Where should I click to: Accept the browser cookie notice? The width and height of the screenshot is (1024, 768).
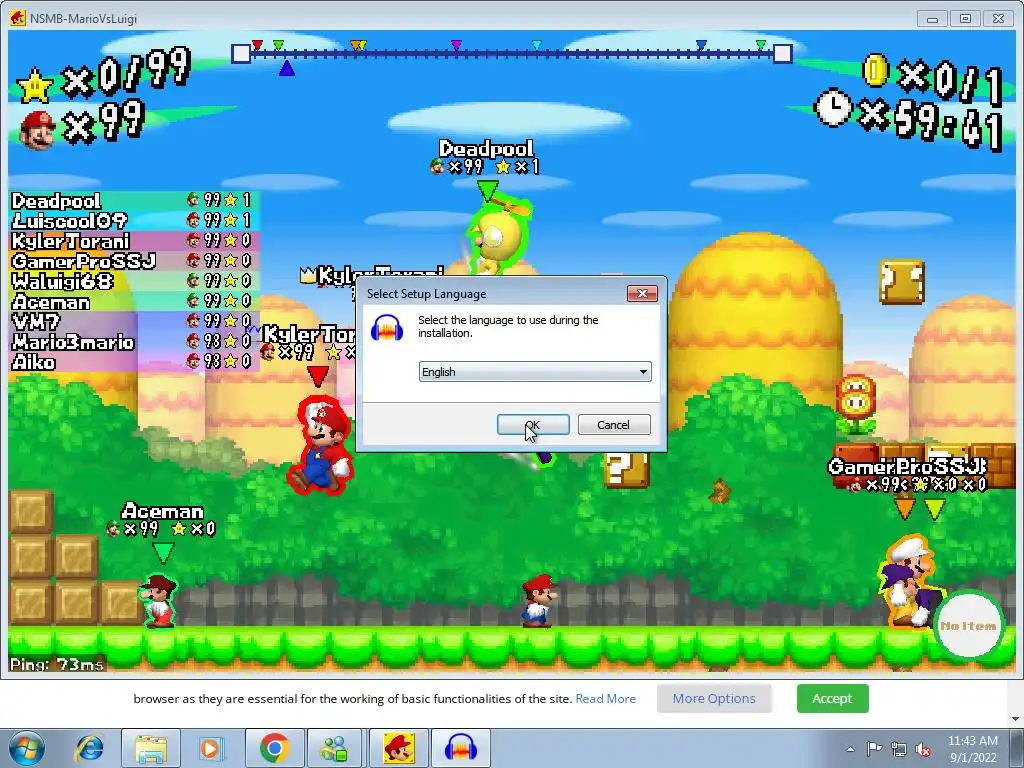(832, 699)
